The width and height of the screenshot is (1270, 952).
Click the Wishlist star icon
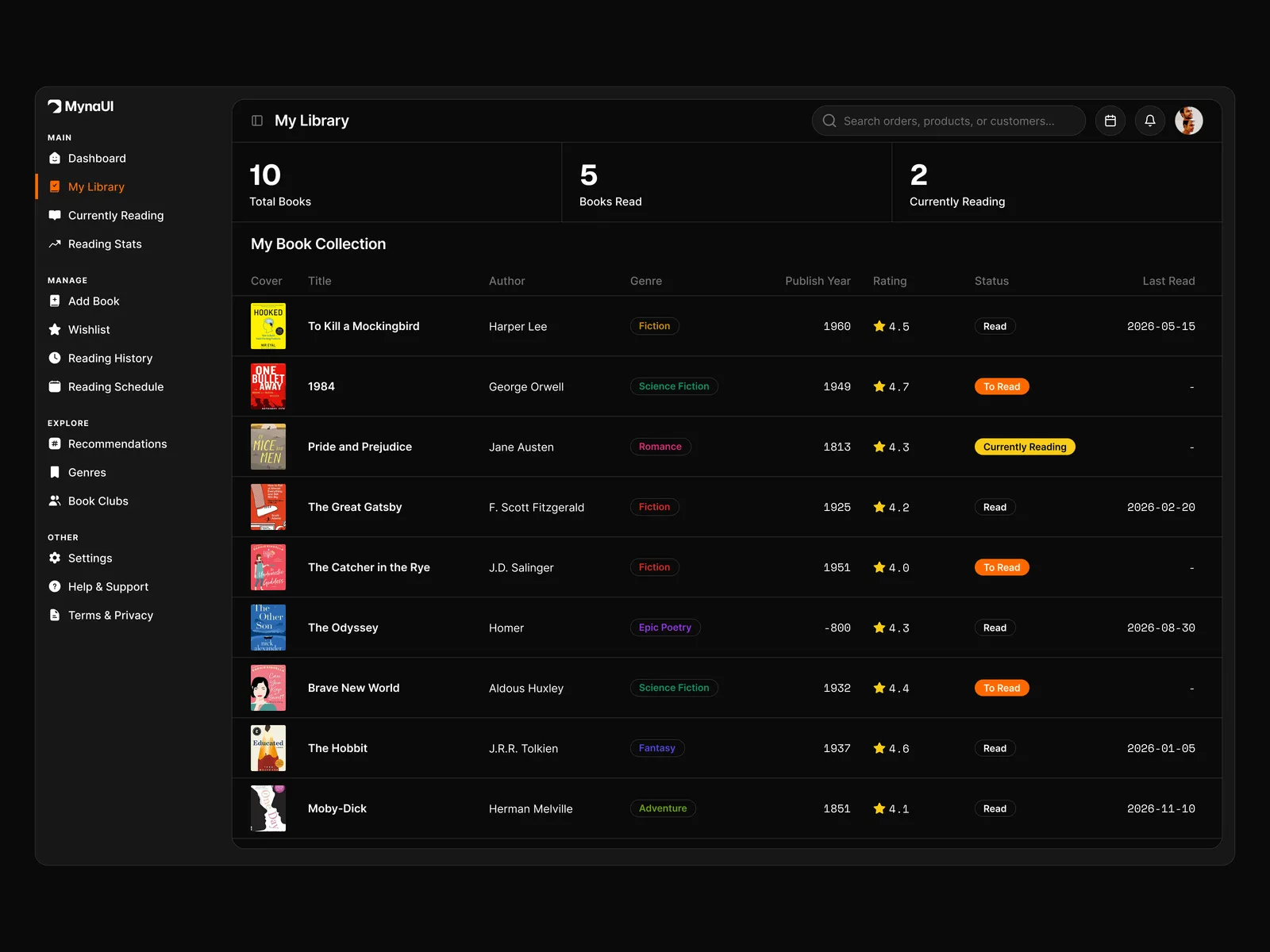pos(55,329)
